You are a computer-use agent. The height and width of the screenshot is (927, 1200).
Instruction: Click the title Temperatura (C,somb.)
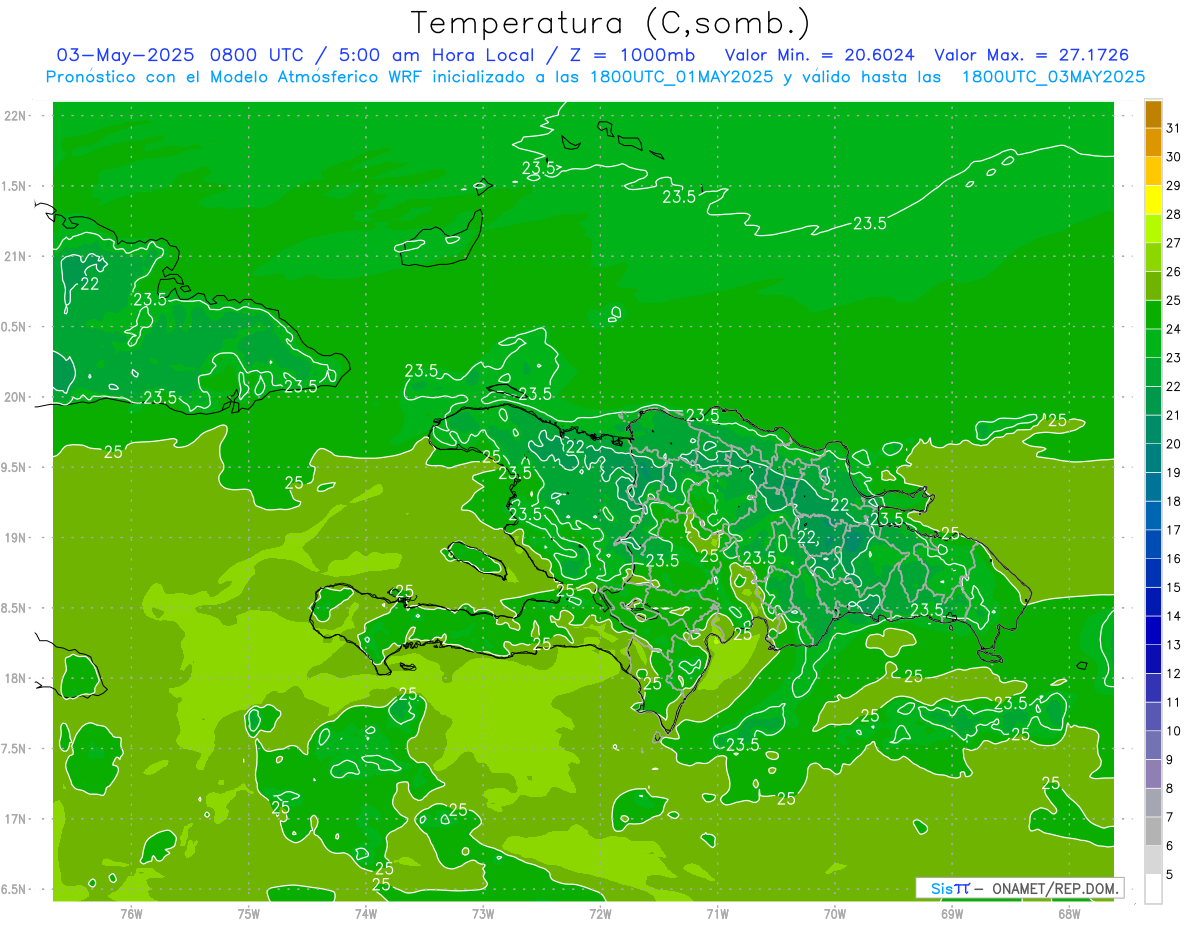(x=610, y=22)
